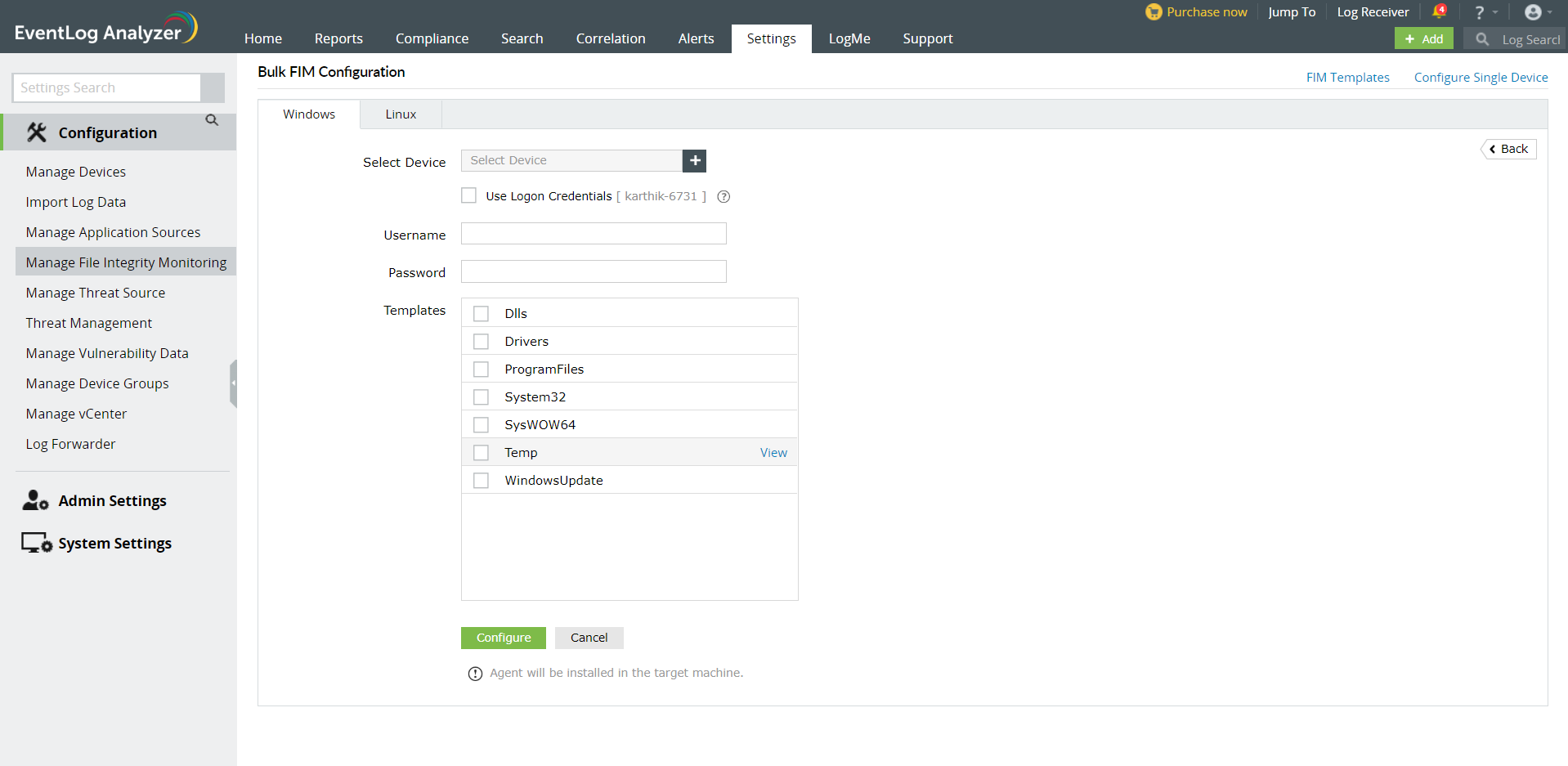Expand the Configuration section

(x=119, y=132)
